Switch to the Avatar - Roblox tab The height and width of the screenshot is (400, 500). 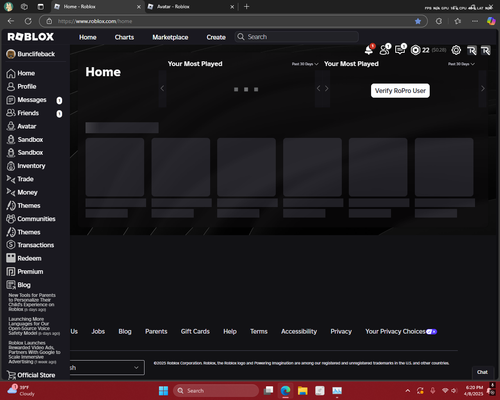point(191,7)
